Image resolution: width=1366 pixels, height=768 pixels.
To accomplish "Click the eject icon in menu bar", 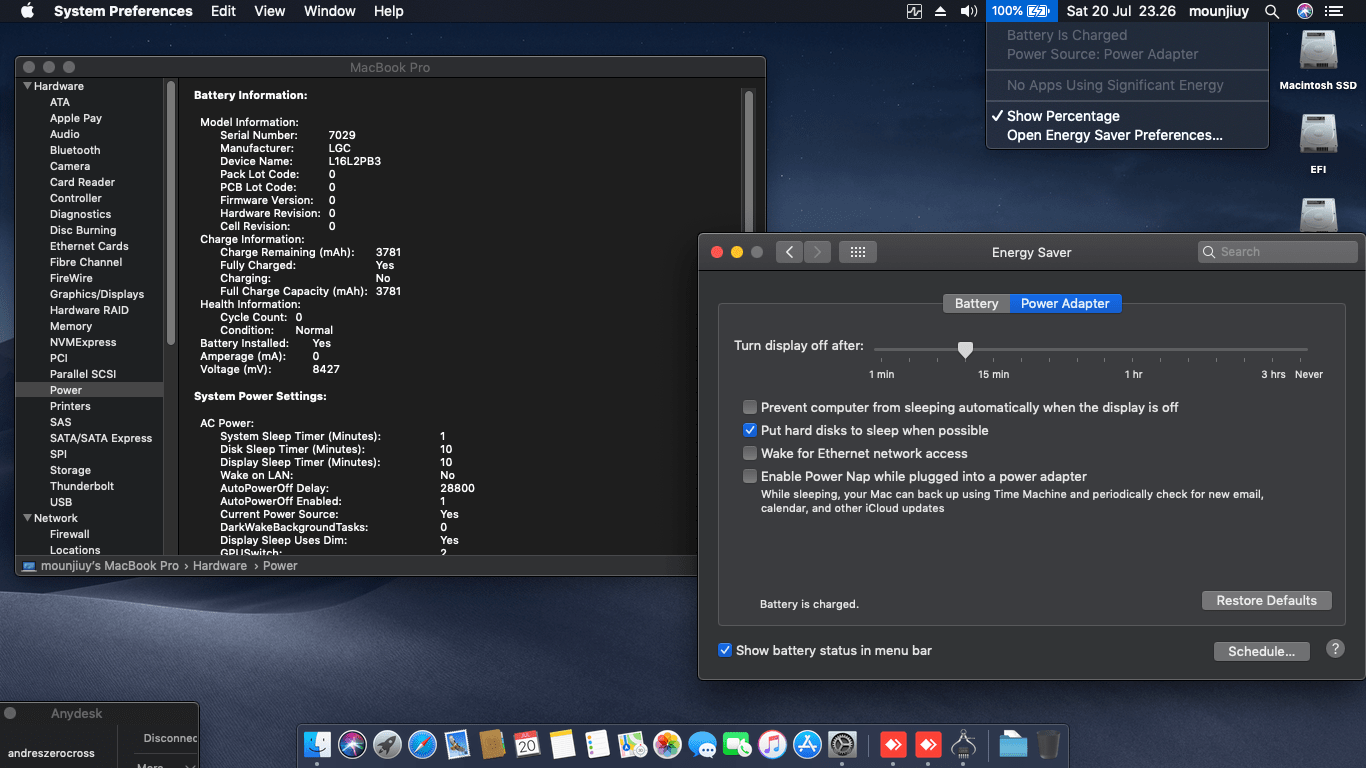I will point(940,11).
